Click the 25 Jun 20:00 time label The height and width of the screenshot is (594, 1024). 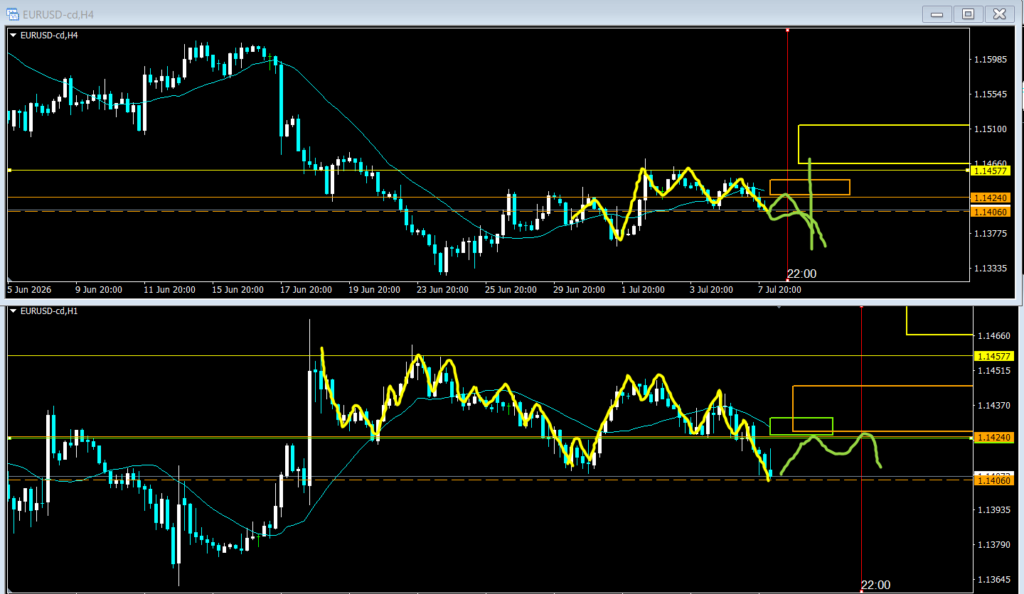coord(511,290)
